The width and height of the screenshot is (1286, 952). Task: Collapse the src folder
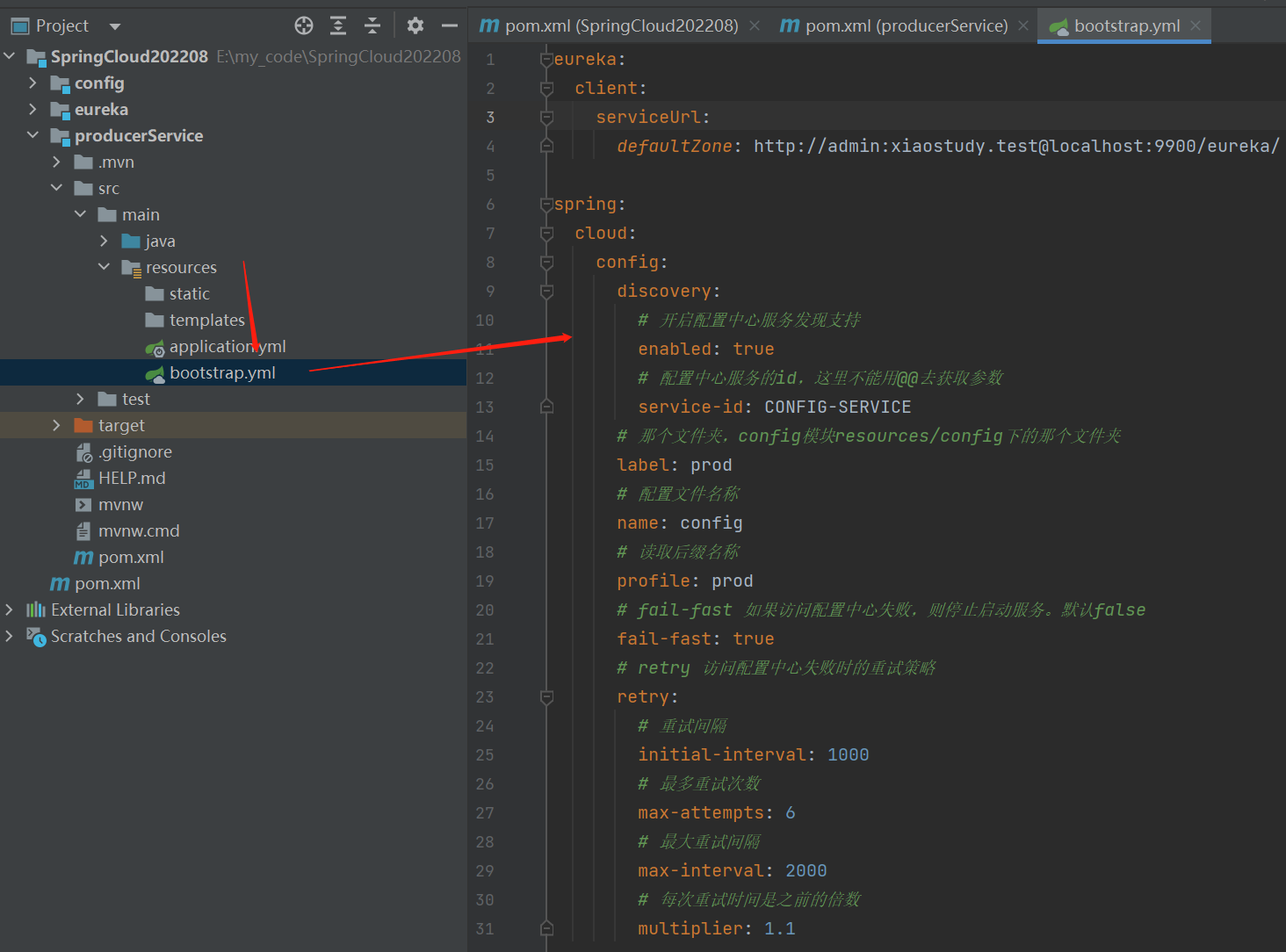[x=57, y=188]
